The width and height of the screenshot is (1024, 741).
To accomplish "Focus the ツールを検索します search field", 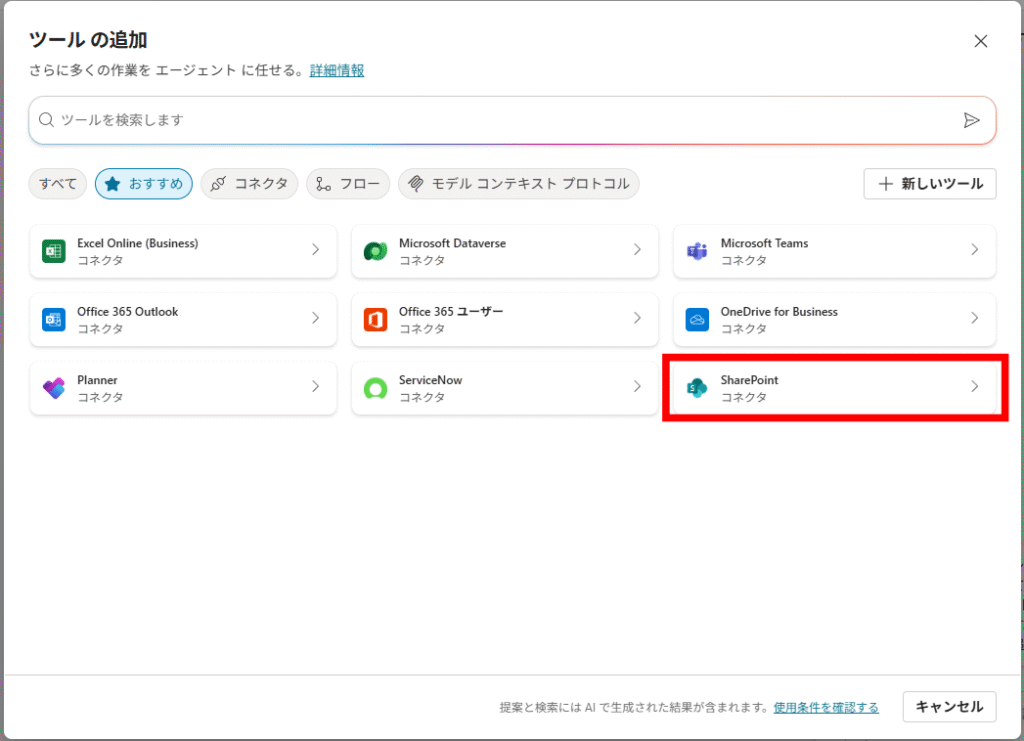I will [x=512, y=120].
